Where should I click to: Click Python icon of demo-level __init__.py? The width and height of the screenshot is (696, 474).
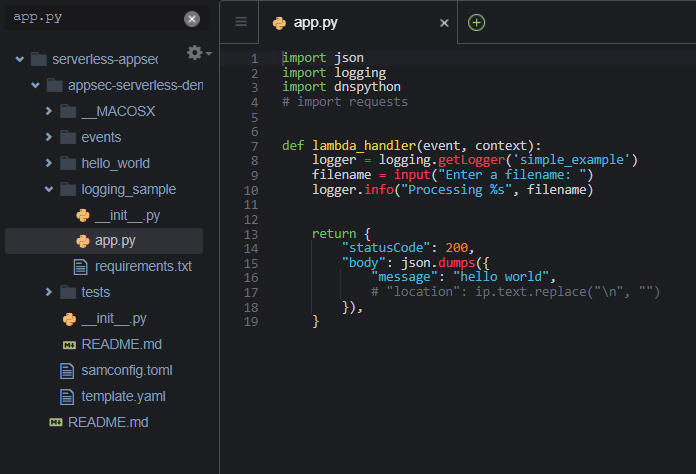[69, 319]
